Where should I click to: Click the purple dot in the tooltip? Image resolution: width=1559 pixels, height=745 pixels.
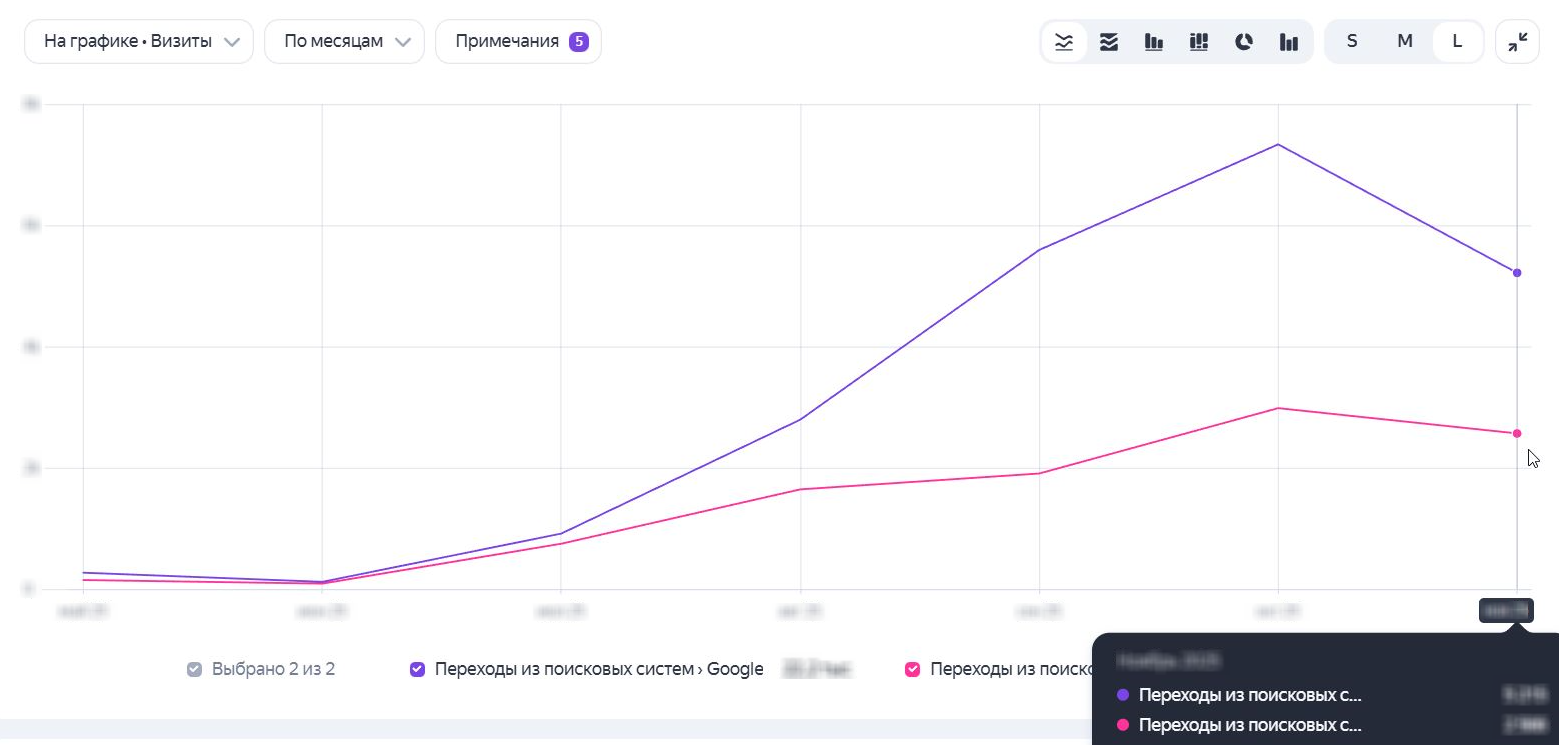[x=1122, y=694]
